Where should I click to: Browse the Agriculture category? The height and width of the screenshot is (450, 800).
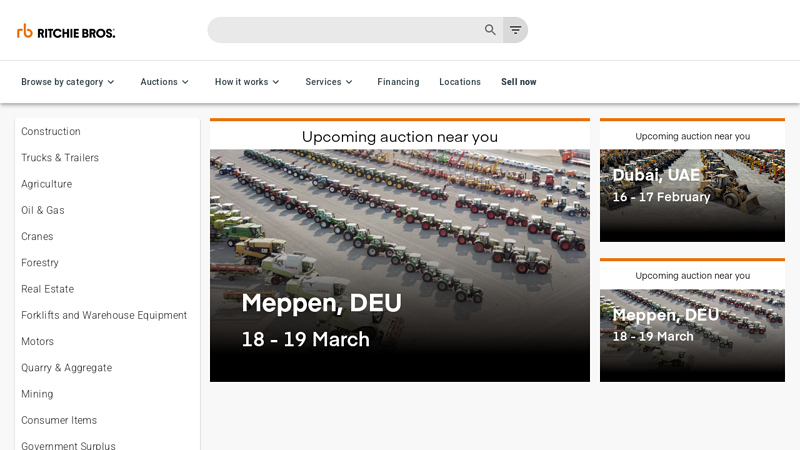pos(46,184)
